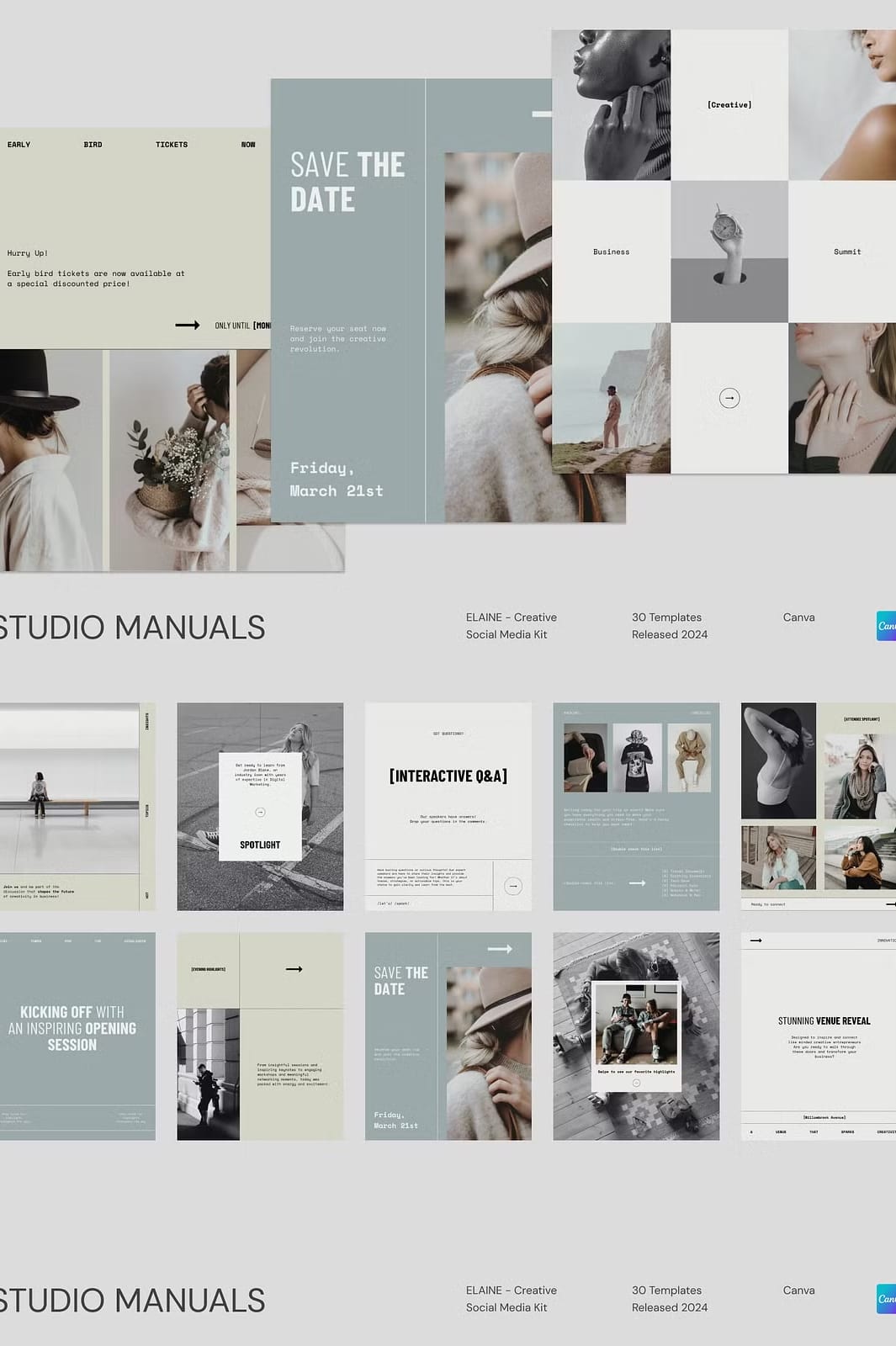Click circled arrow in Interactive Q&A template

coord(513,886)
